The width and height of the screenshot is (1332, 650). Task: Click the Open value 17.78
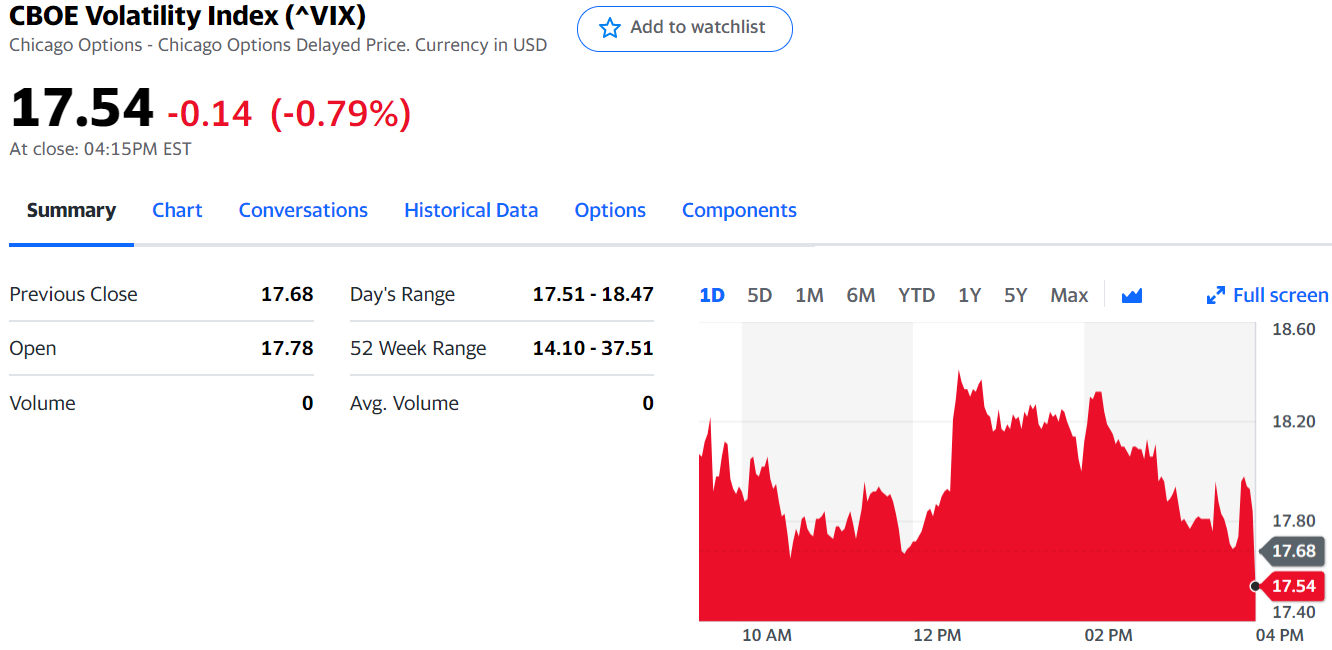coord(287,348)
